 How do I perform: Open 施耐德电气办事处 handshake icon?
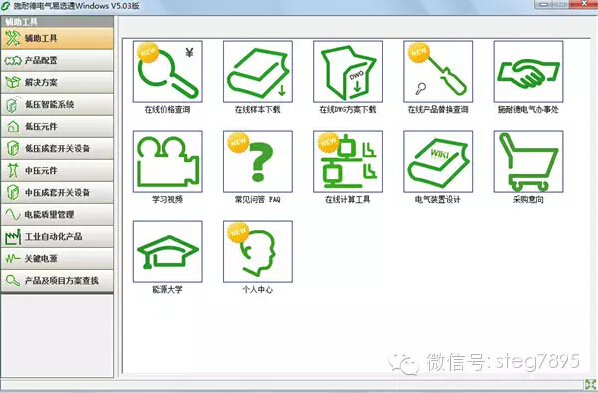pyautogui.click(x=528, y=71)
